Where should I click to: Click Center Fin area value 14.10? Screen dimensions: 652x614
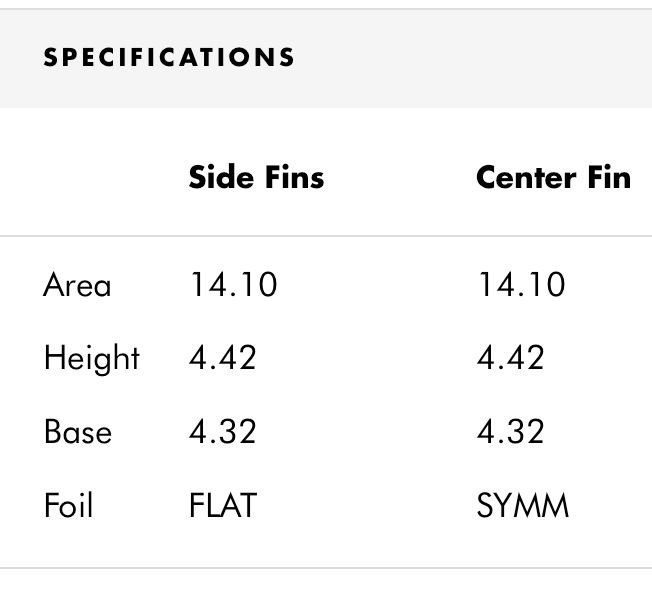pos(521,285)
